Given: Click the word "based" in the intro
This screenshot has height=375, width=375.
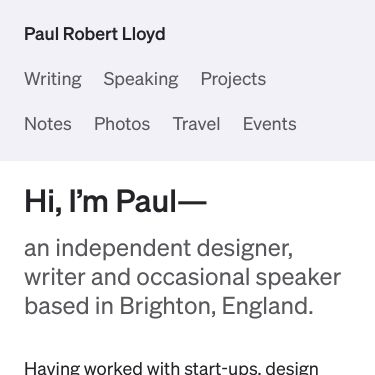Looking at the screenshot, I should coord(57,306).
